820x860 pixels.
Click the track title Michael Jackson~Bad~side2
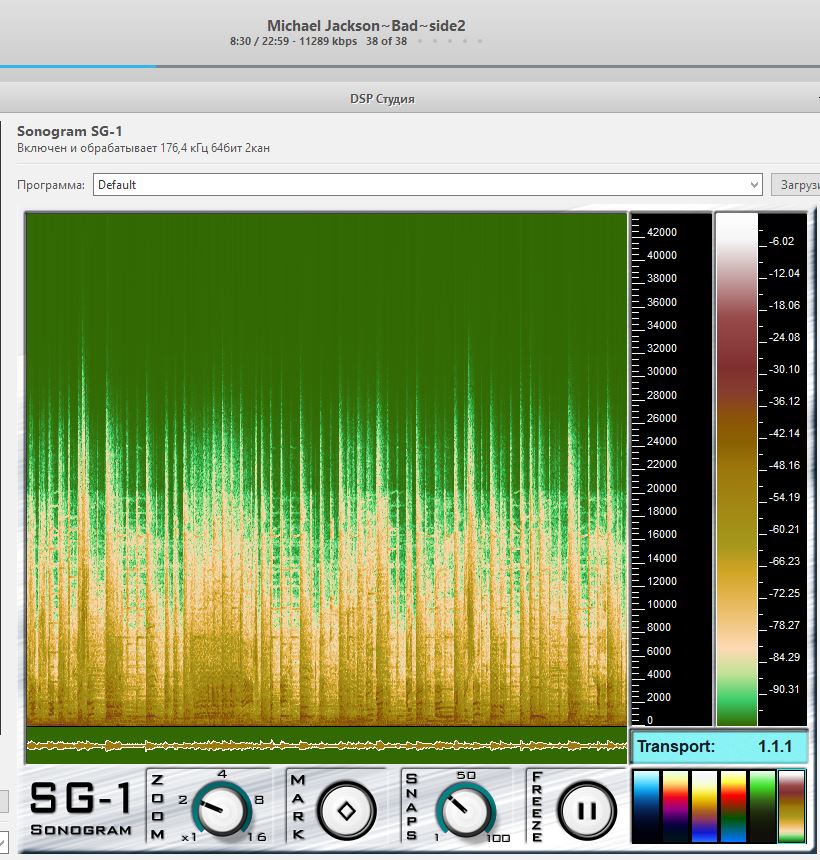[366, 25]
